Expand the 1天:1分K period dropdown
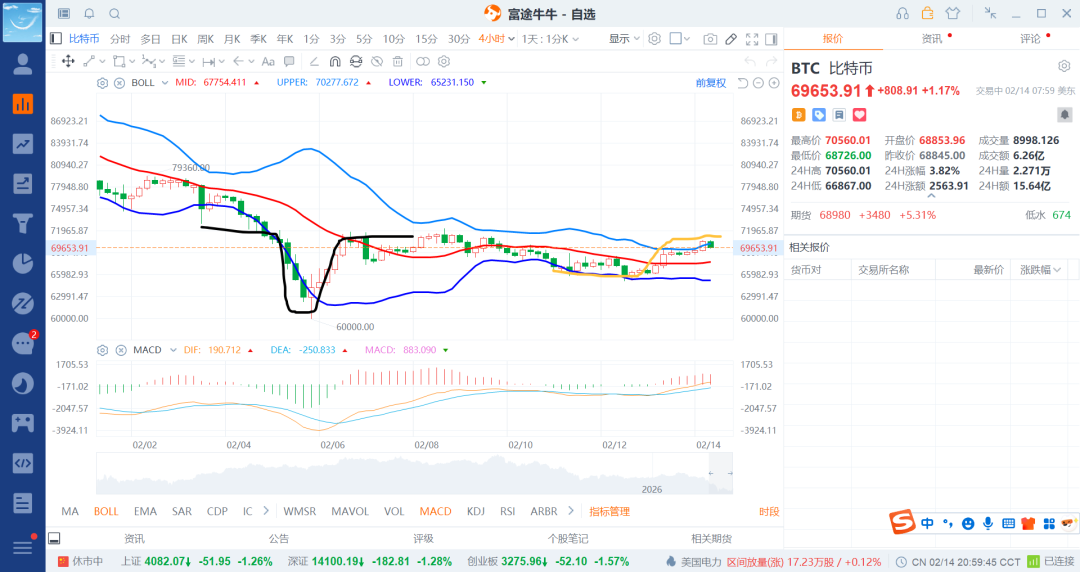1080x572 pixels. click(x=551, y=39)
